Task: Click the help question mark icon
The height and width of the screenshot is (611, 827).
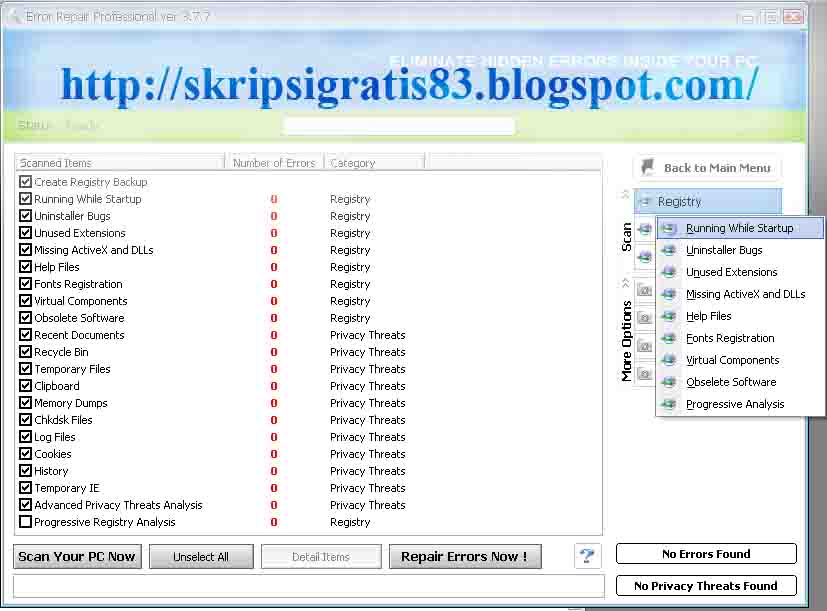Action: [587, 556]
